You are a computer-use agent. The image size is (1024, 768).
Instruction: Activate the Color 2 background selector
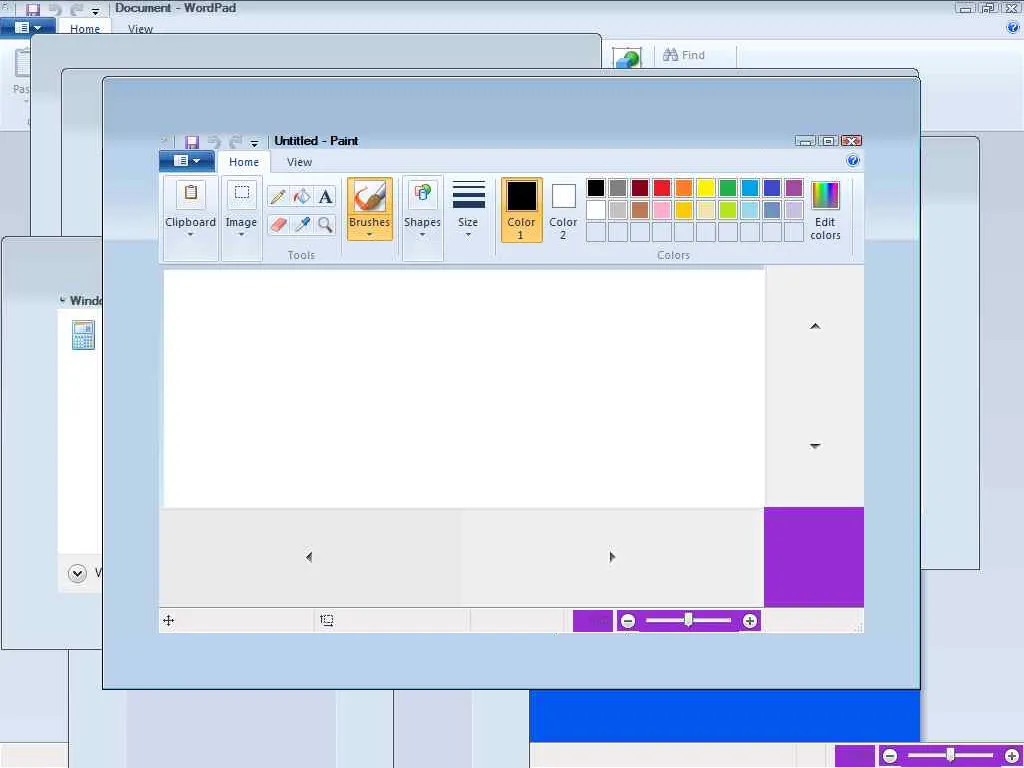point(564,210)
